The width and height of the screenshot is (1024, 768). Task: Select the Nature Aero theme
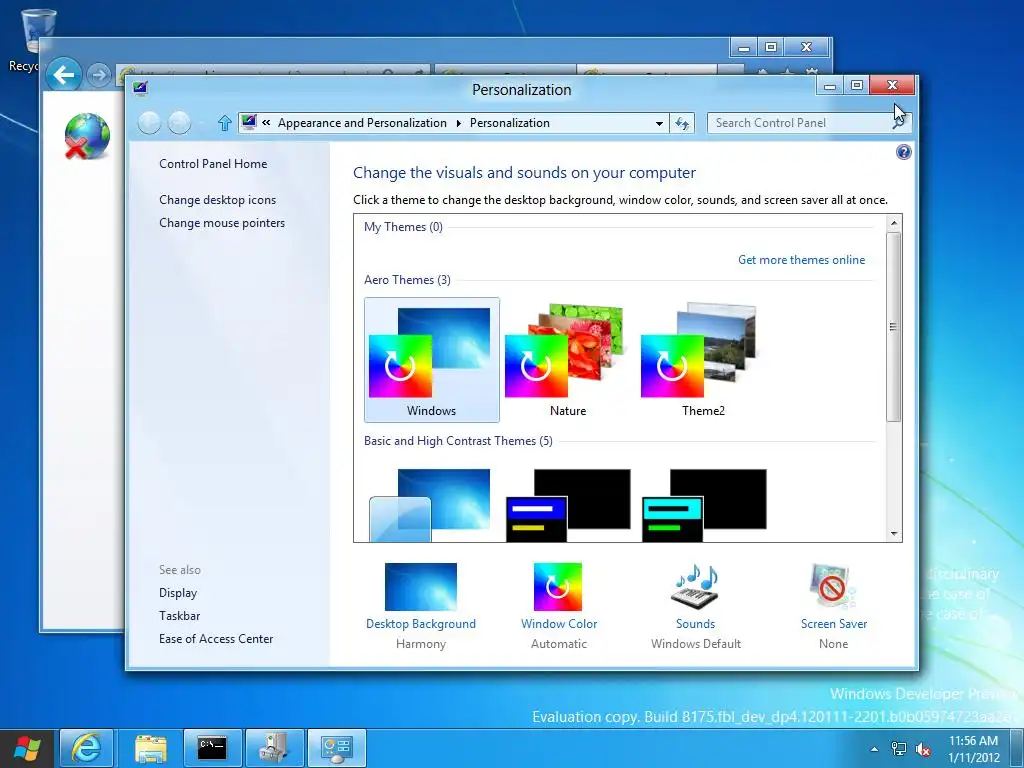point(568,360)
